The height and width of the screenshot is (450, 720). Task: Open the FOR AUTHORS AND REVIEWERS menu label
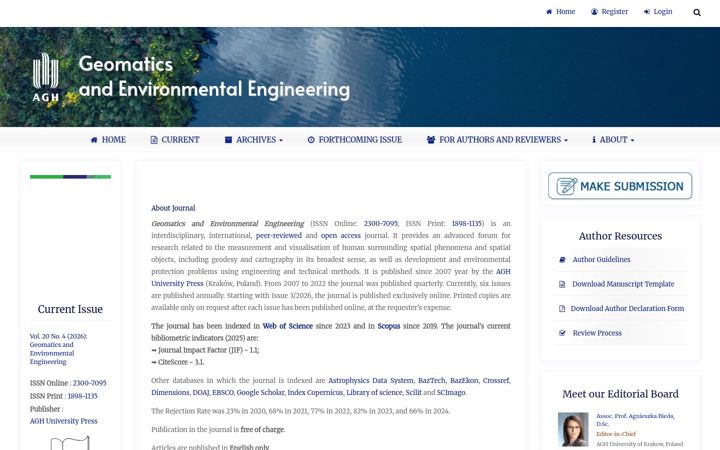click(x=500, y=140)
